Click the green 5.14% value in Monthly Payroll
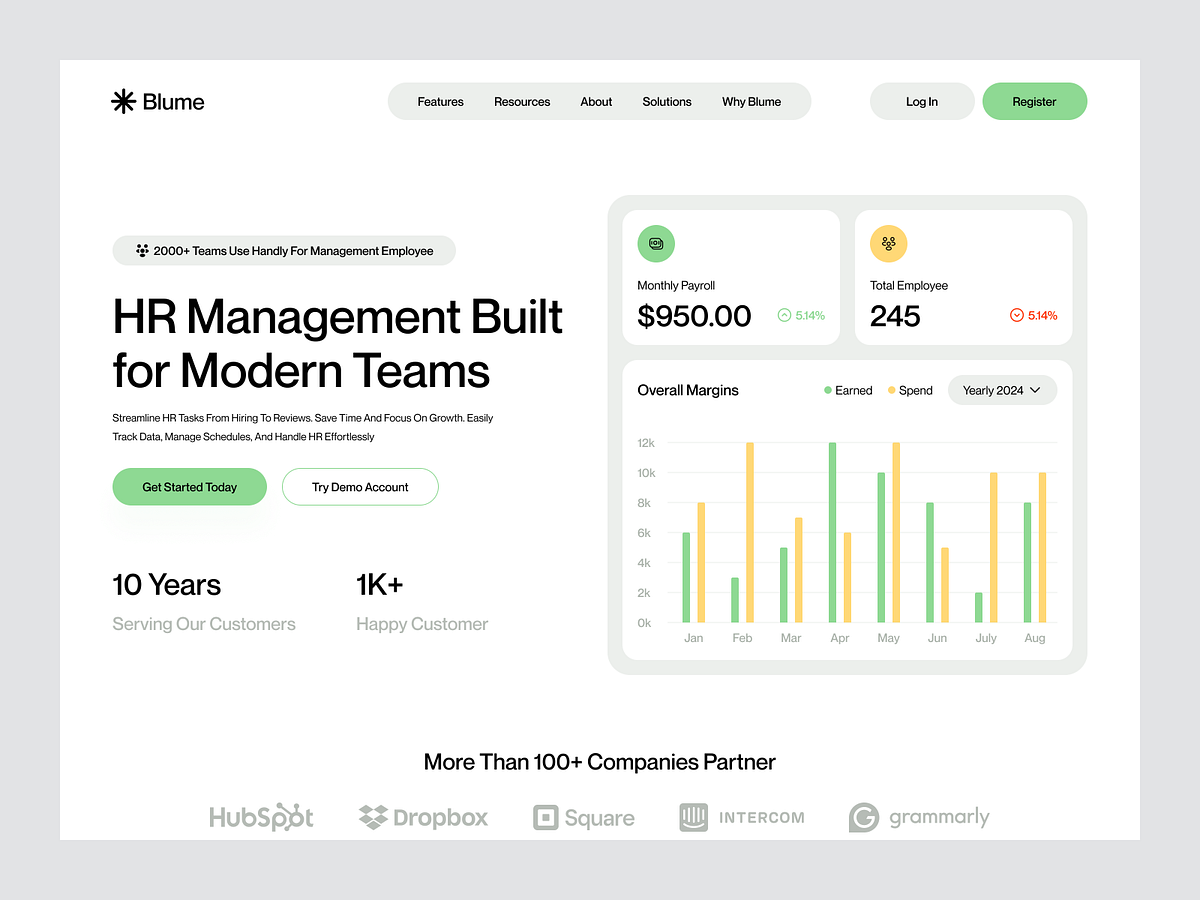The image size is (1200, 900). (x=811, y=315)
